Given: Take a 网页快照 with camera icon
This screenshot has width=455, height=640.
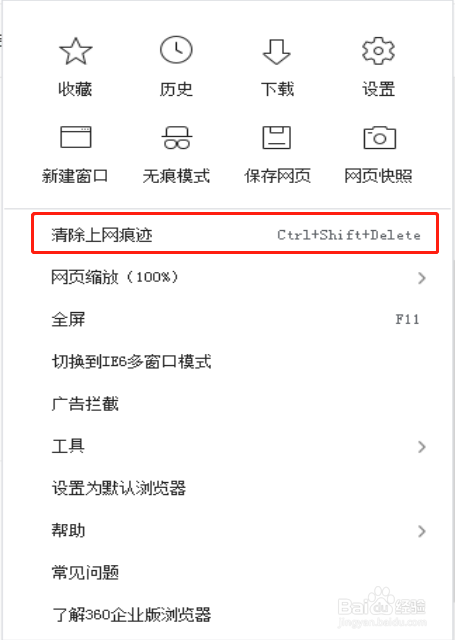Looking at the screenshot, I should [379, 137].
